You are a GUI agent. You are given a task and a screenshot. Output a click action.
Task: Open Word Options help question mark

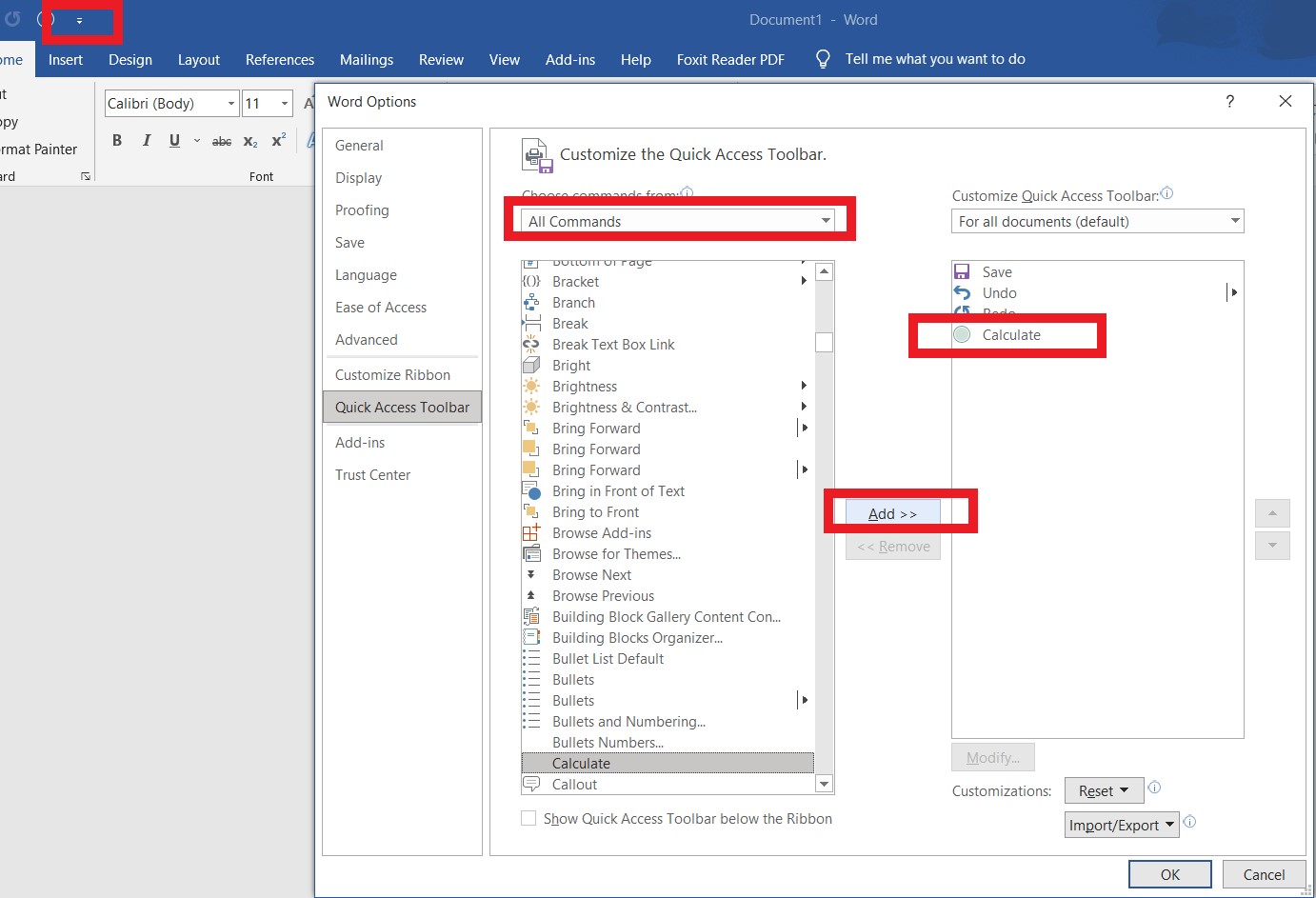(x=1229, y=101)
